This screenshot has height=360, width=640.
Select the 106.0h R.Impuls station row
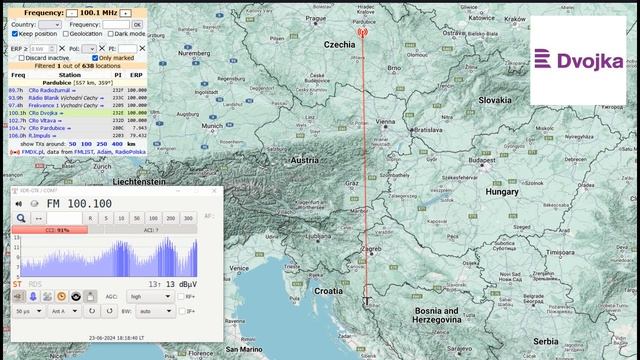[x=78, y=136]
